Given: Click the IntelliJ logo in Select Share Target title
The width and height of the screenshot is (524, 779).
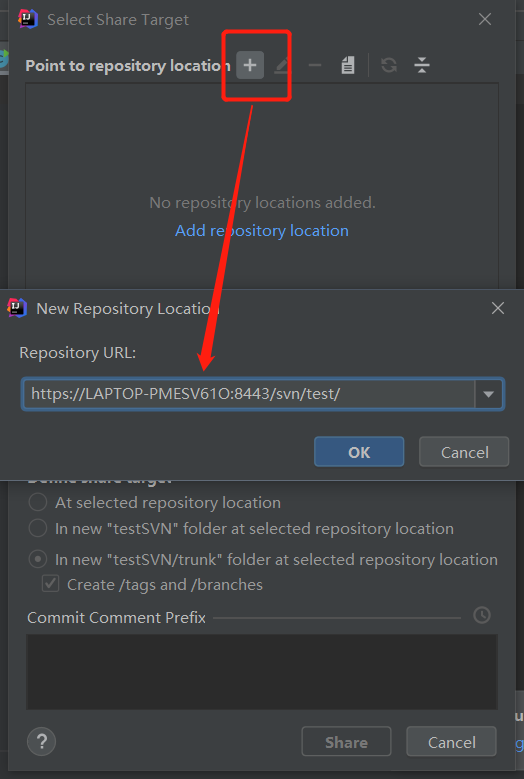Looking at the screenshot, I should tap(28, 19).
